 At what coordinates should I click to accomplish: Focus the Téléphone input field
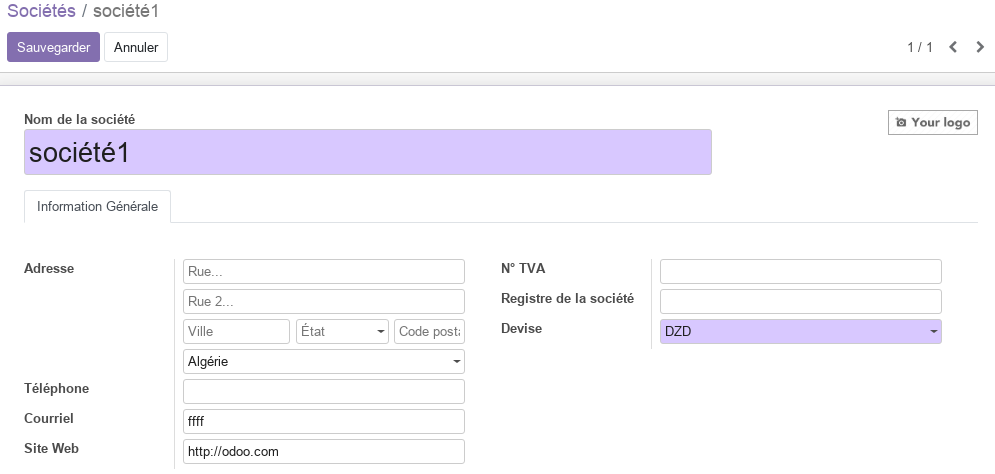324,392
